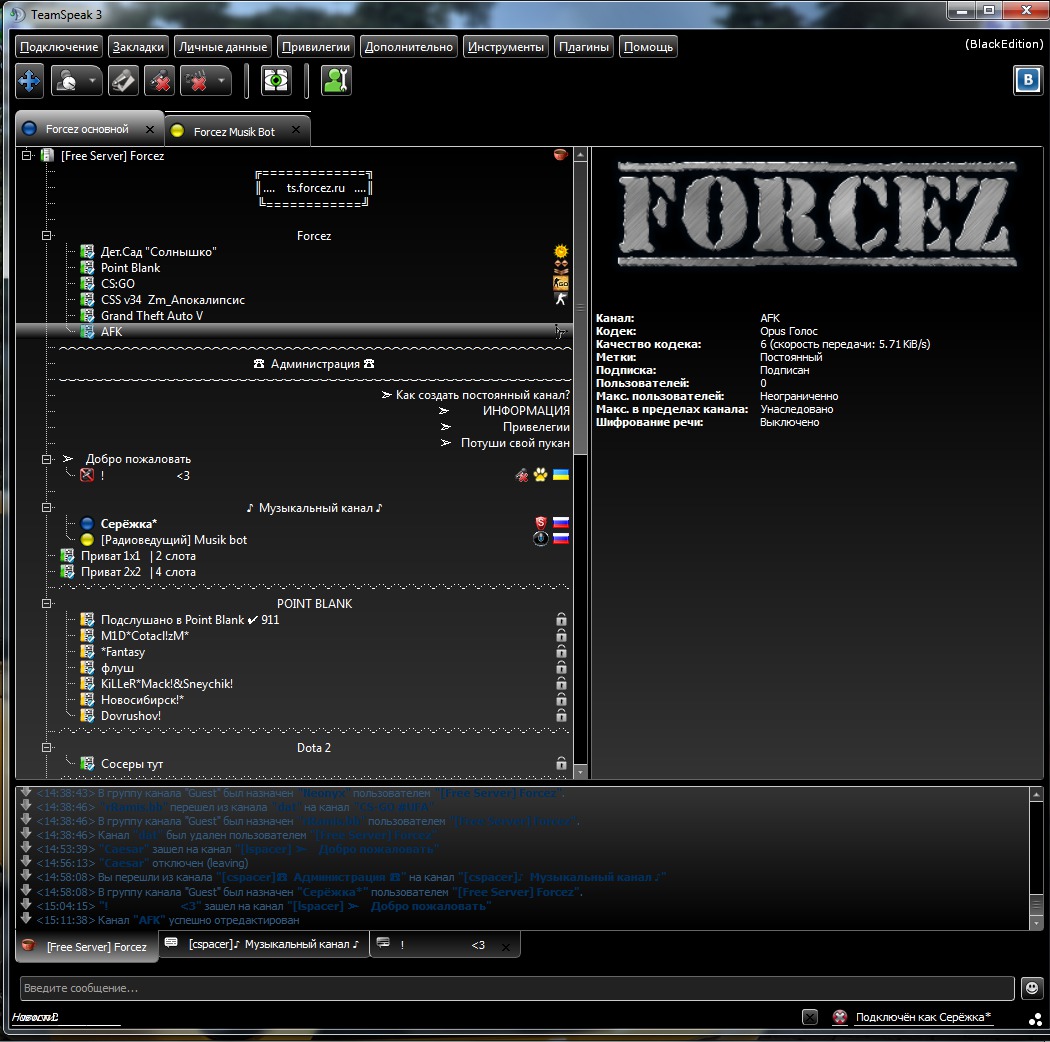Select the Grand Theft Auto V channel
Viewport: 1050px width, 1042px height.
[x=152, y=316]
